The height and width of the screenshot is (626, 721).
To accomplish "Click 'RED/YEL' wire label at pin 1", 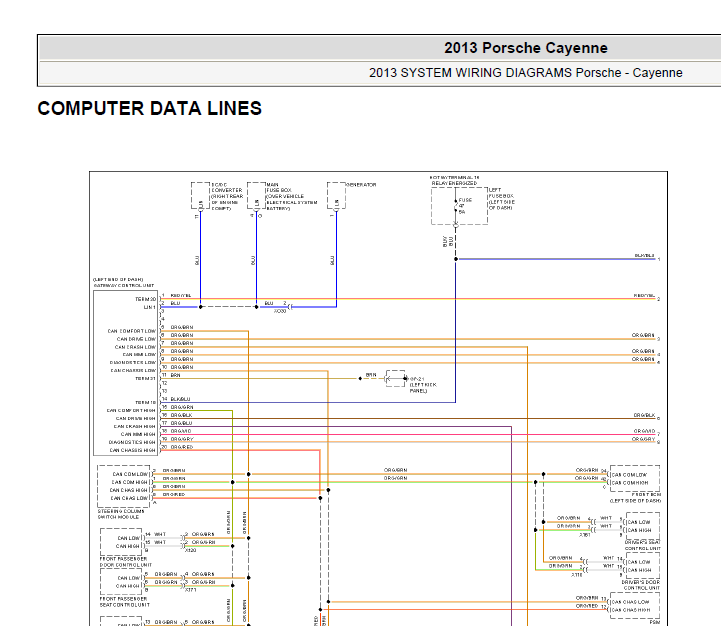I will pos(181,295).
